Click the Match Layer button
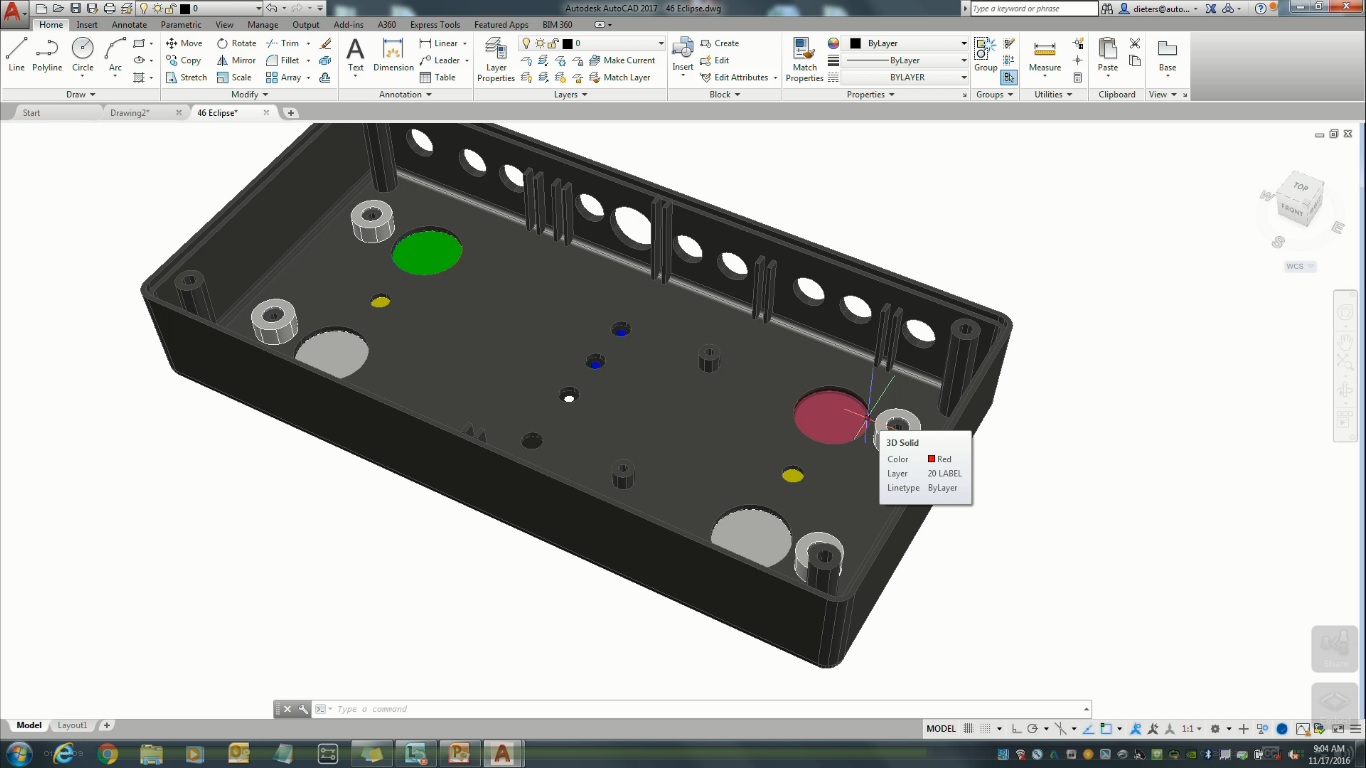 [x=625, y=77]
